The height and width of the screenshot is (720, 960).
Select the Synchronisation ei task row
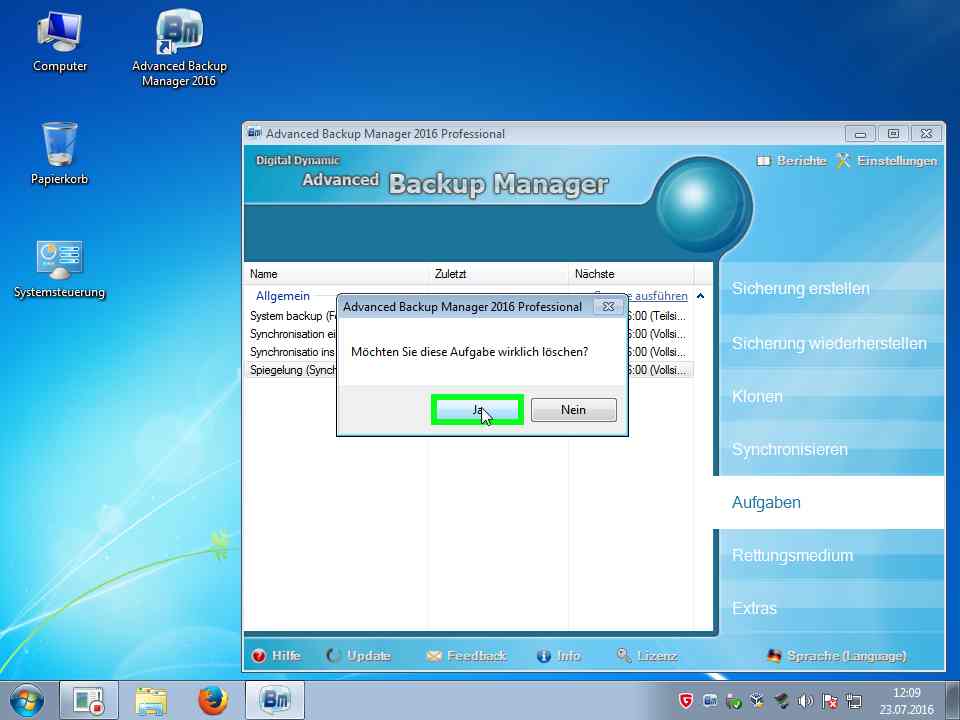click(x=469, y=334)
